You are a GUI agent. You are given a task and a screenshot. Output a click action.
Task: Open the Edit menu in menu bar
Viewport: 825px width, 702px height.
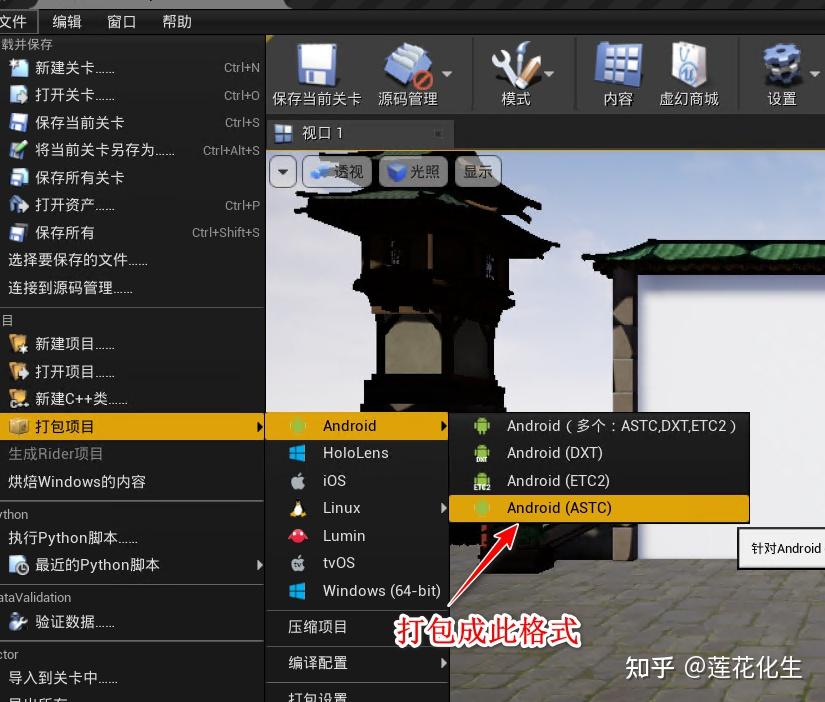[67, 22]
